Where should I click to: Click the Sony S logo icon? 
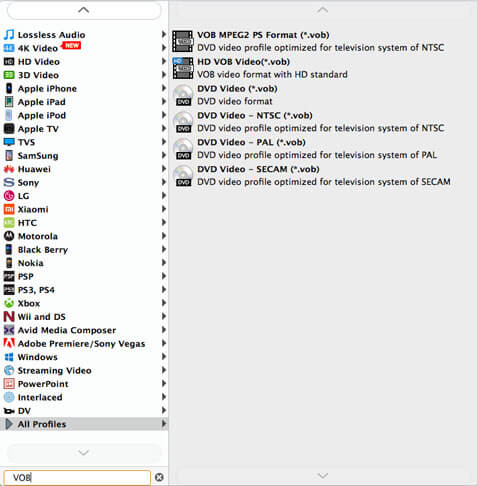tap(9, 182)
